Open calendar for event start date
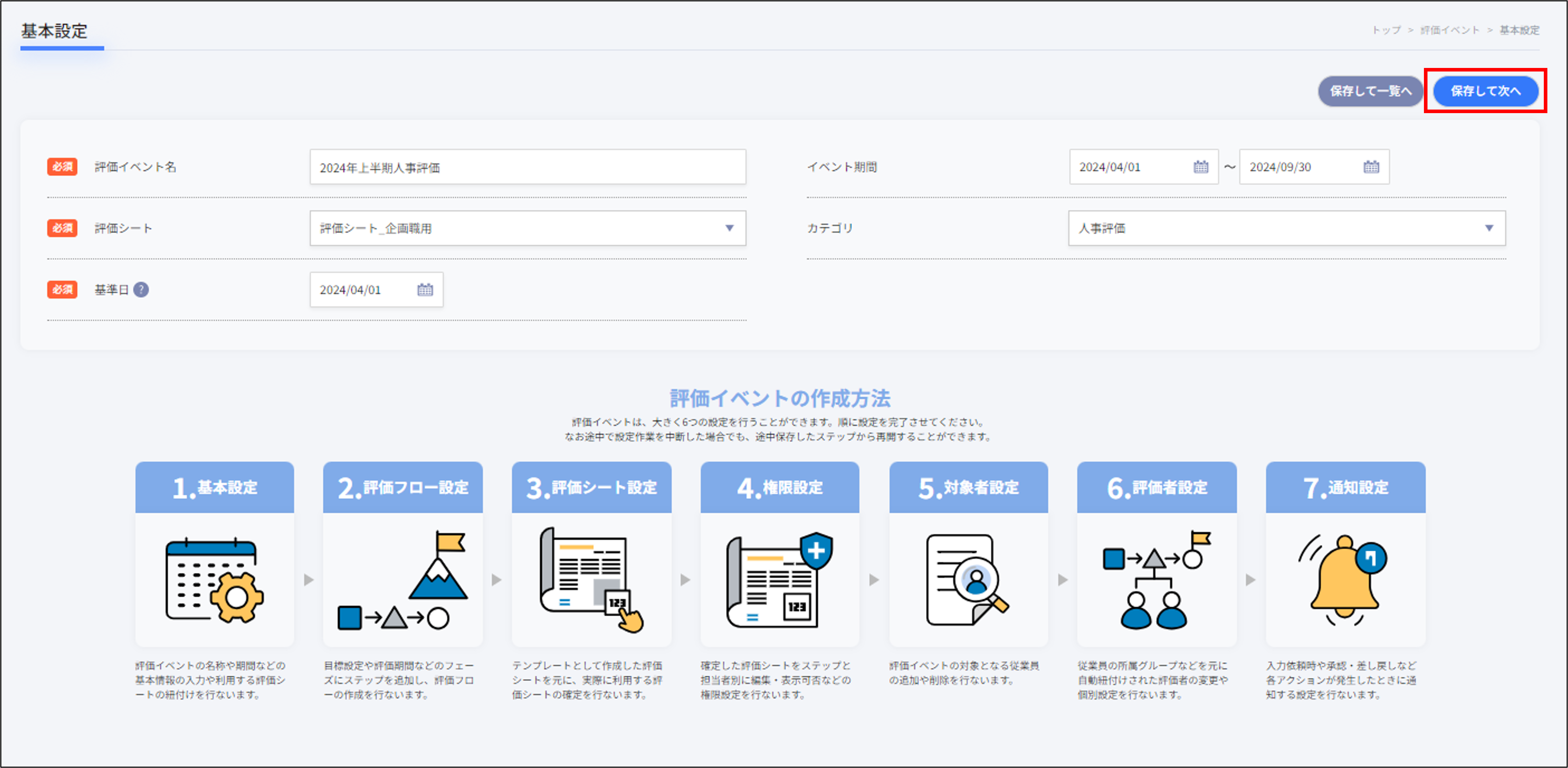The width and height of the screenshot is (1568, 768). [1200, 167]
